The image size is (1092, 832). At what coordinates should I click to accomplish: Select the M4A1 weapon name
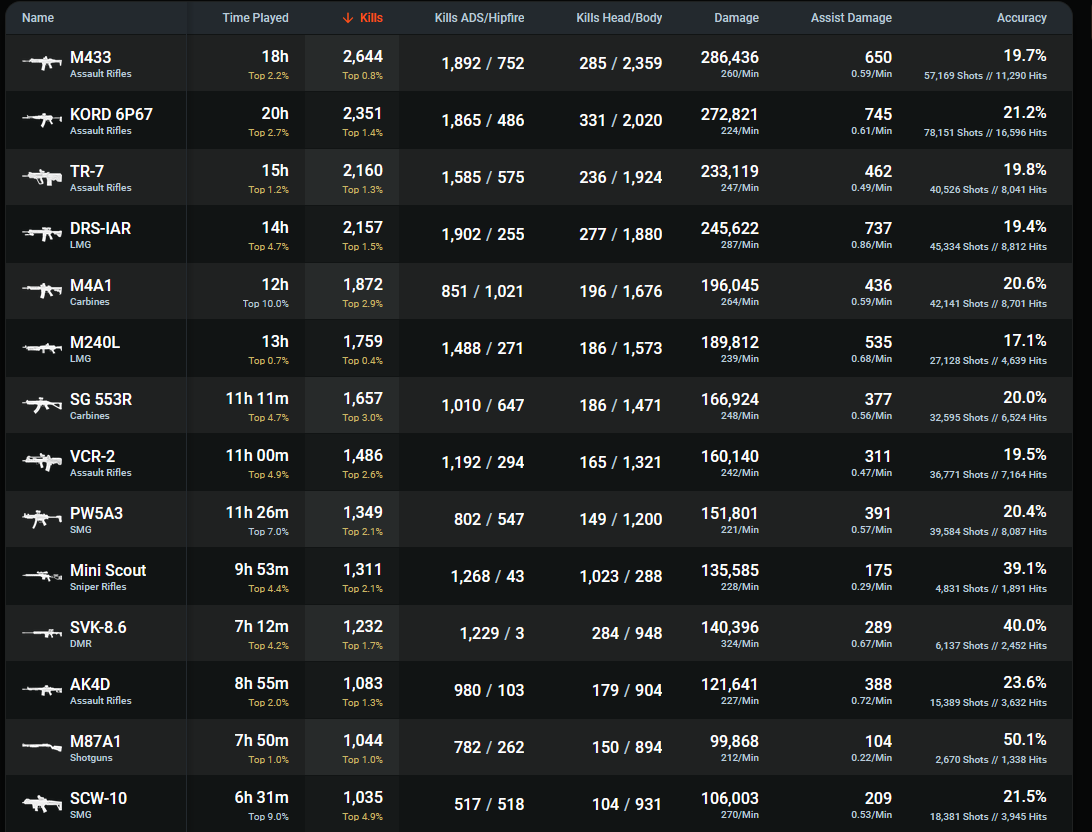pos(91,285)
